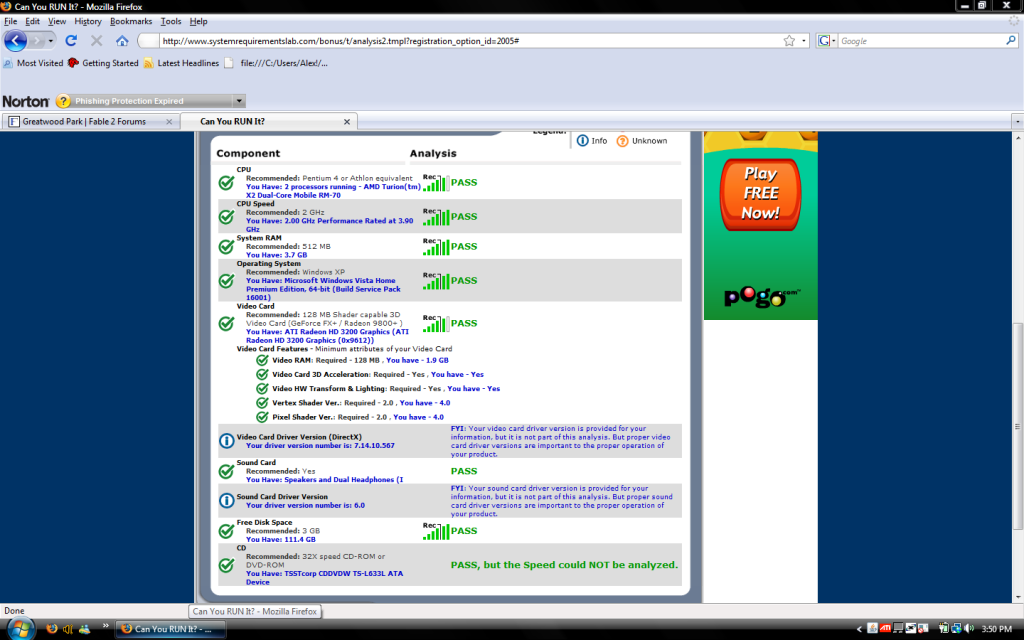Open the Getting Started bookmark

(103, 63)
